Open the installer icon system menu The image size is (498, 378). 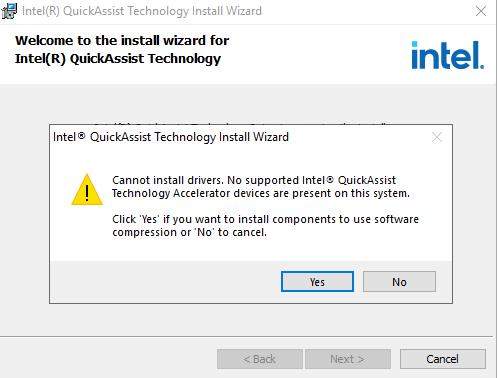point(9,11)
